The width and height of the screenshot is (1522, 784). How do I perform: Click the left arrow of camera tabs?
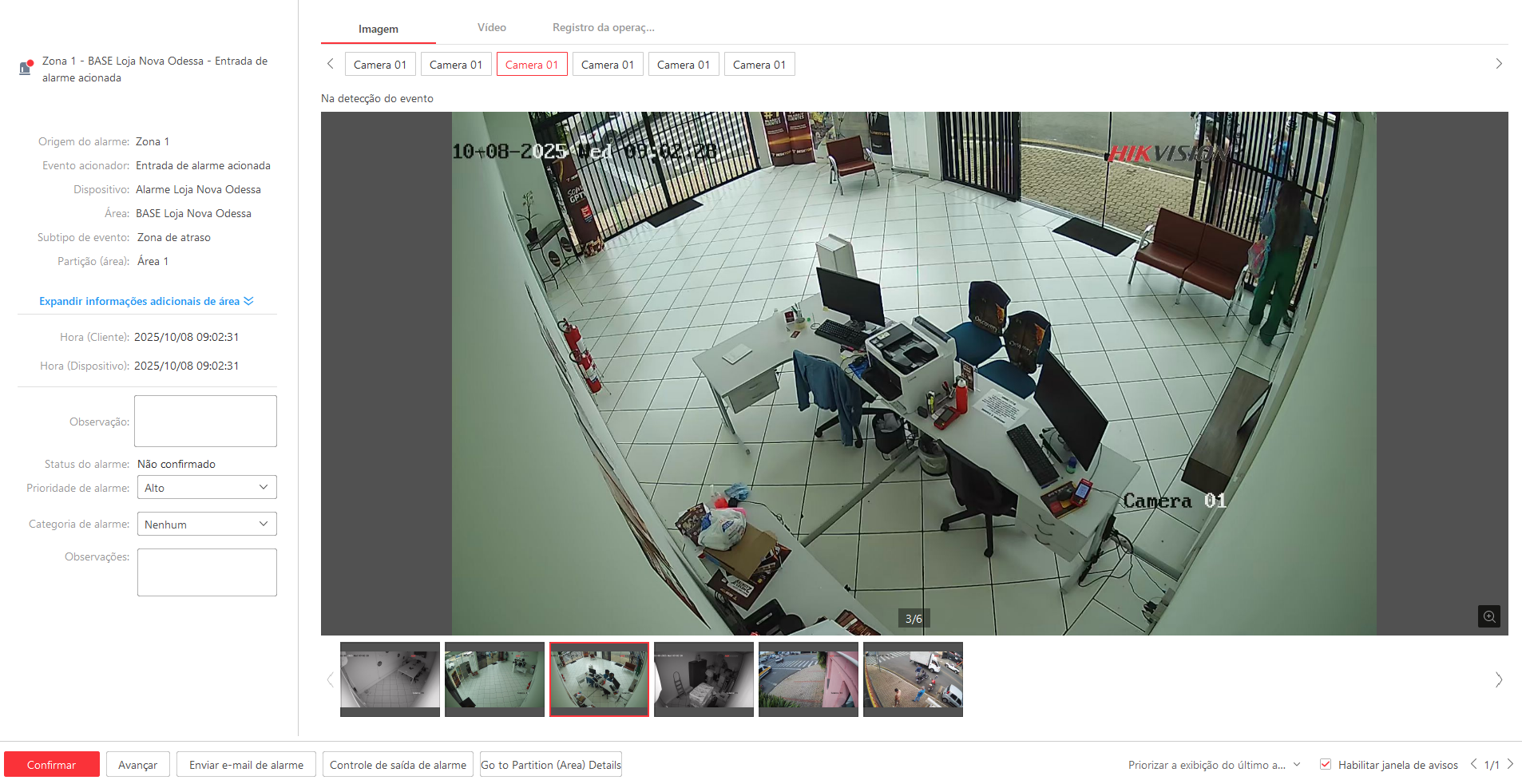click(x=331, y=64)
